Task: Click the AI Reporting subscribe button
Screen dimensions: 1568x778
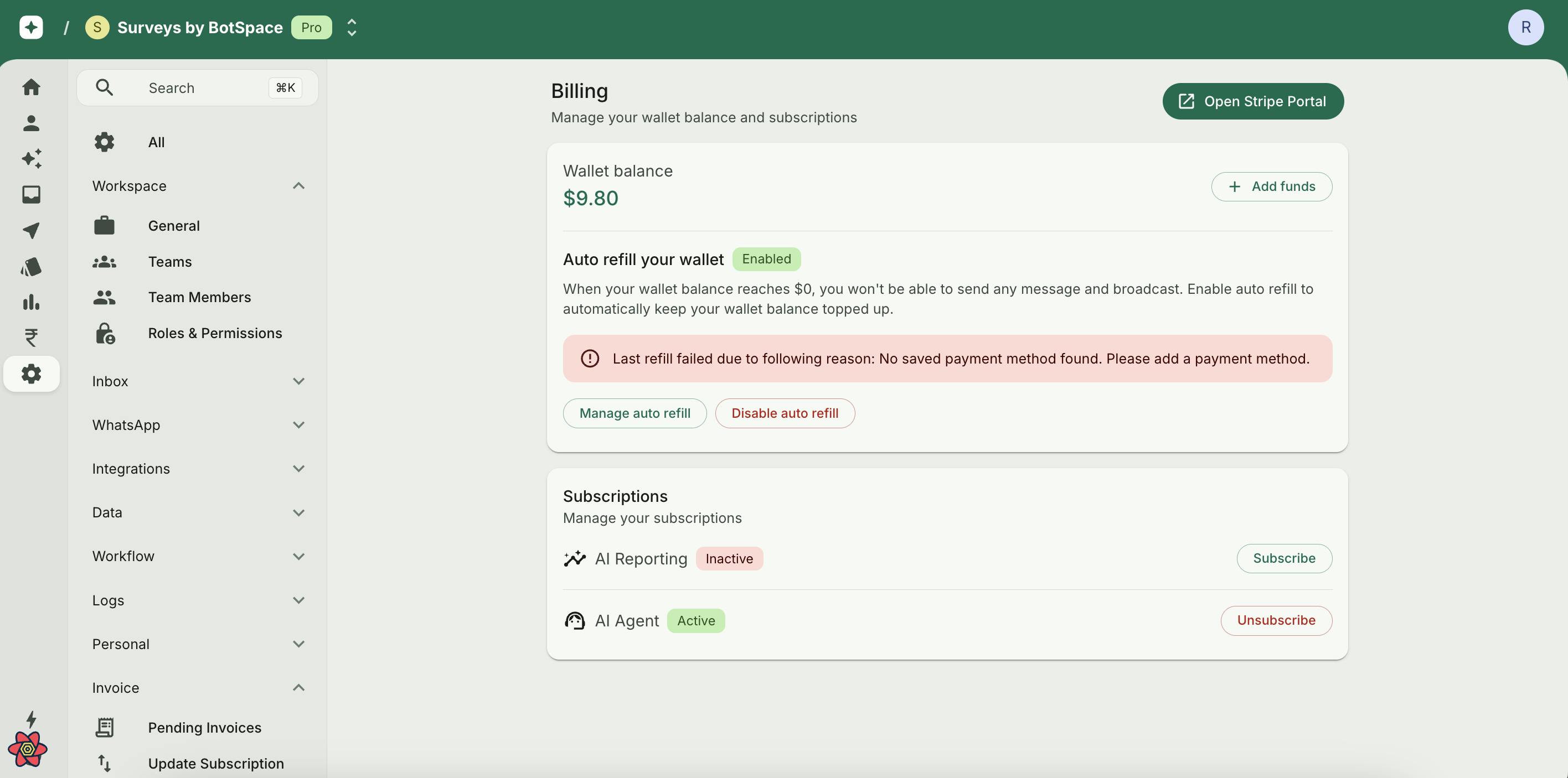Action: click(1284, 558)
